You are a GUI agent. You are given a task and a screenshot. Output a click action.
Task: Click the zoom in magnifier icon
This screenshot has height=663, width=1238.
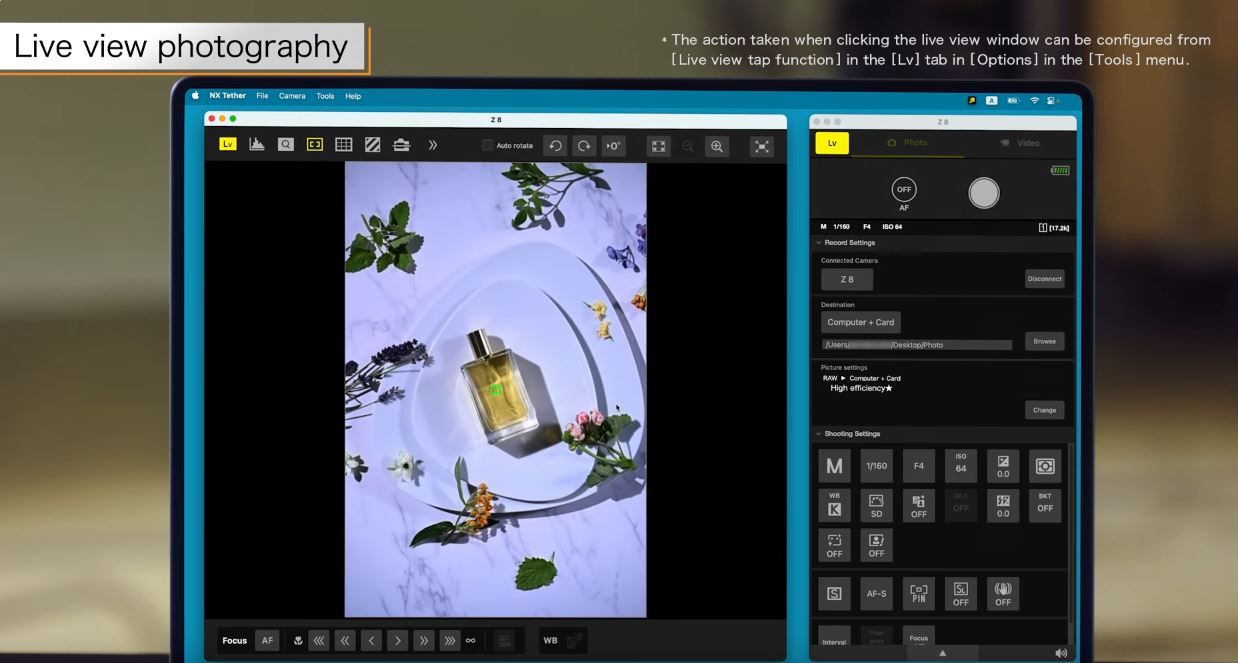point(716,145)
